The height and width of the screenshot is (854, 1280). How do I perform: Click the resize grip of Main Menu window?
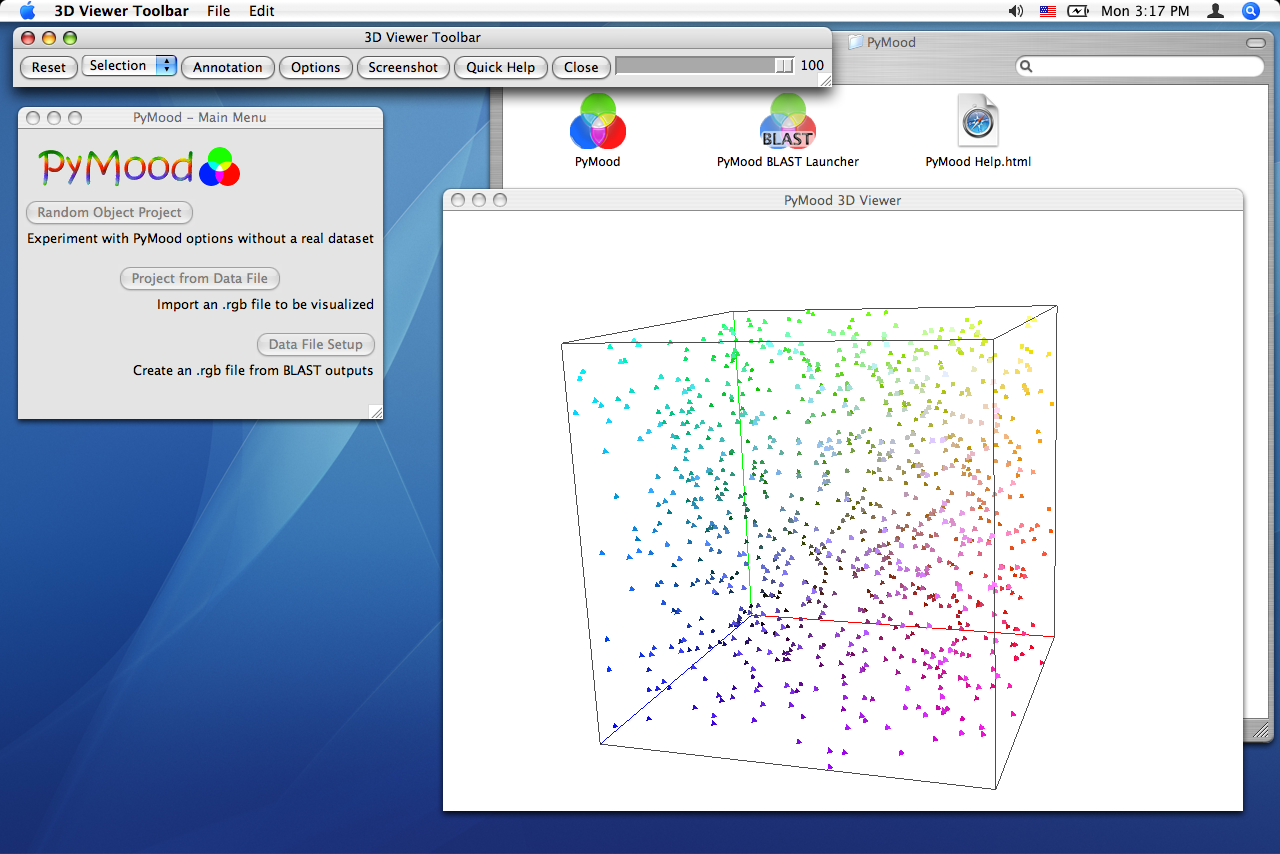point(376,411)
